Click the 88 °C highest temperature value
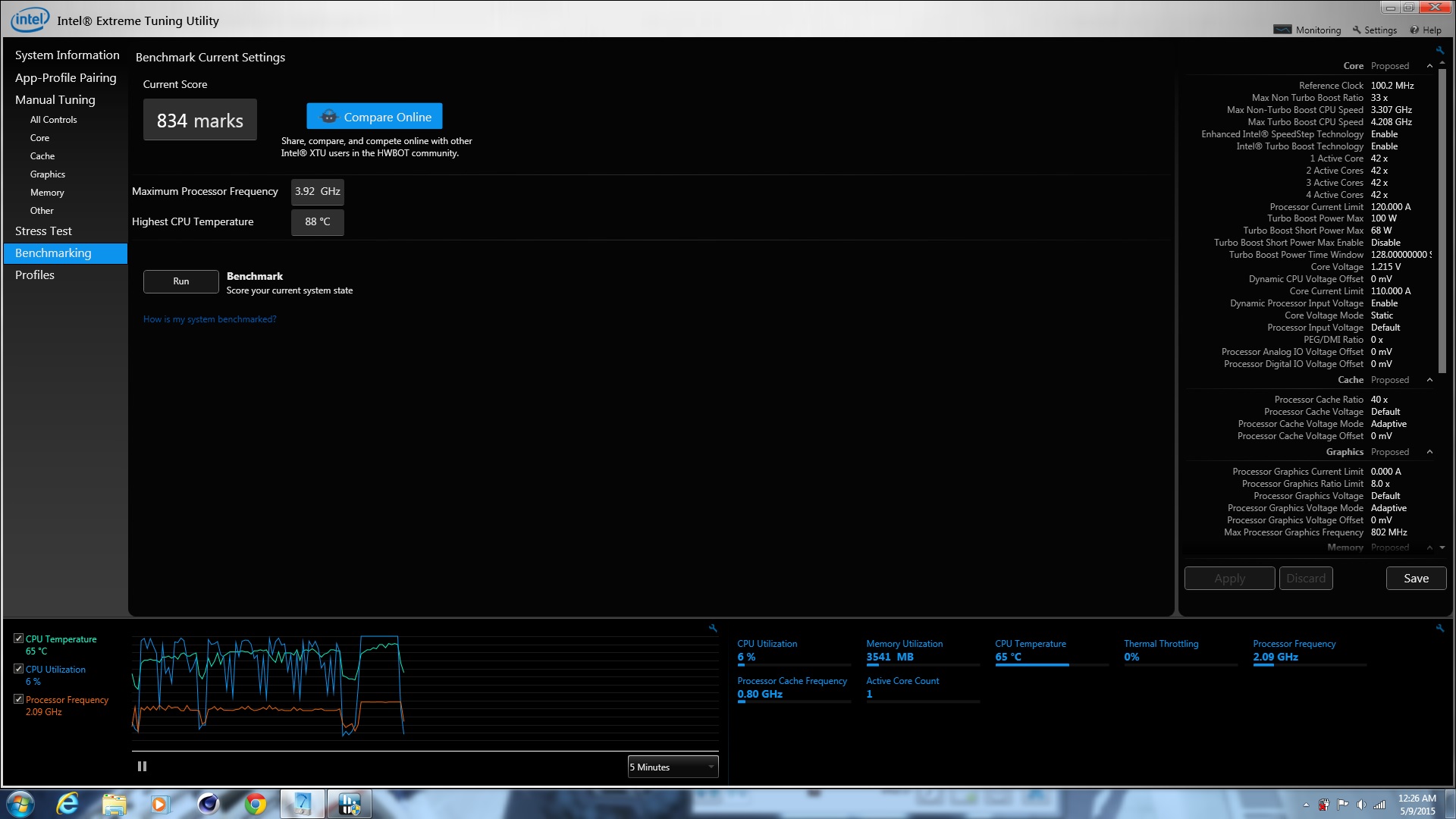 pos(317,222)
